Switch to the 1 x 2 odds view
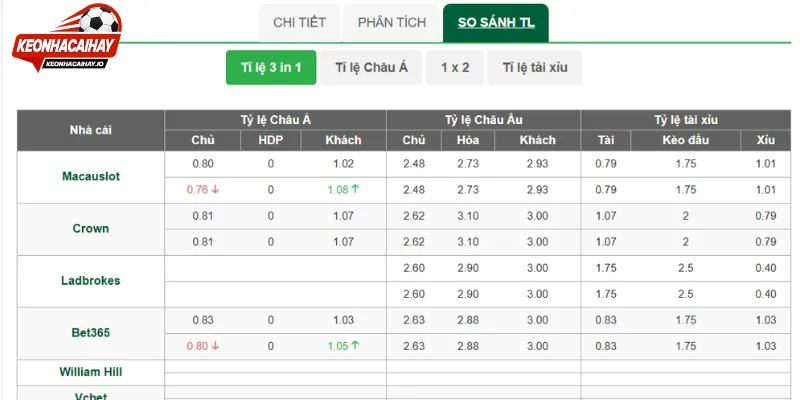The height and width of the screenshot is (400, 800). click(x=455, y=67)
